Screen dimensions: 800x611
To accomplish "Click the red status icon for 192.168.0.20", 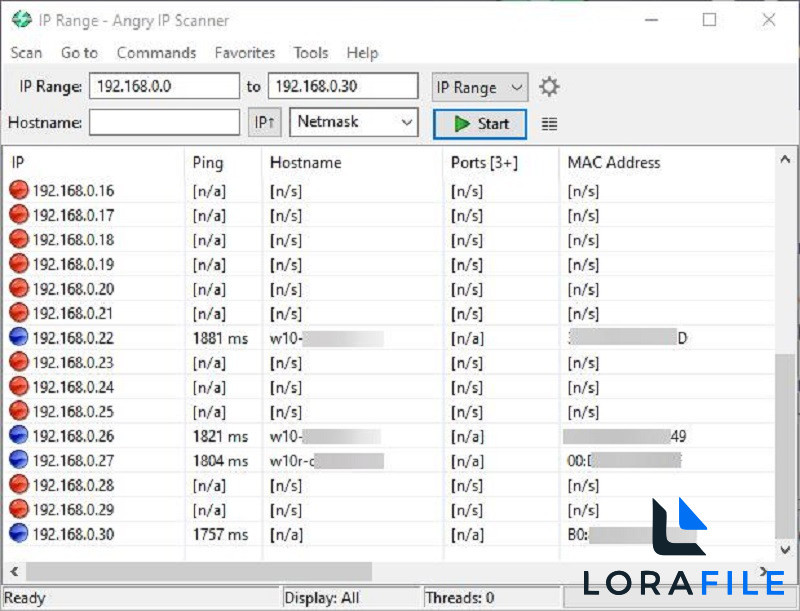I will 19,288.
